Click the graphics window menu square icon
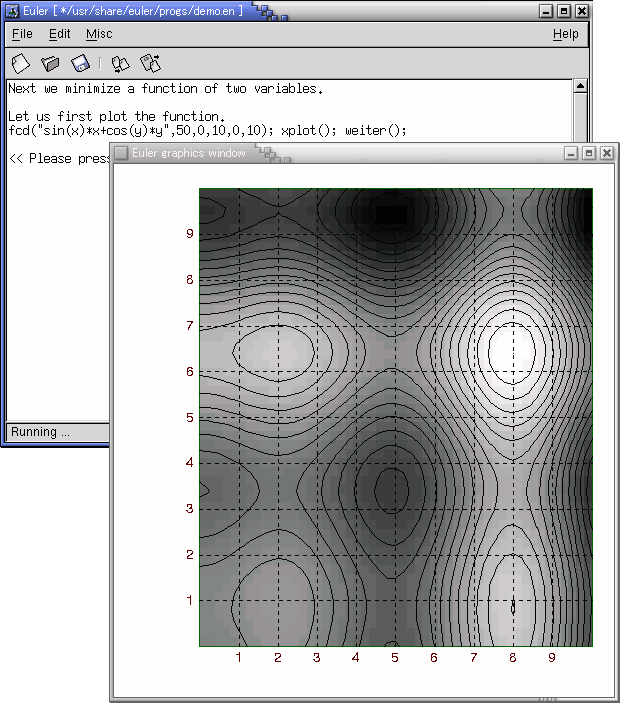The height and width of the screenshot is (703, 620). click(x=121, y=153)
